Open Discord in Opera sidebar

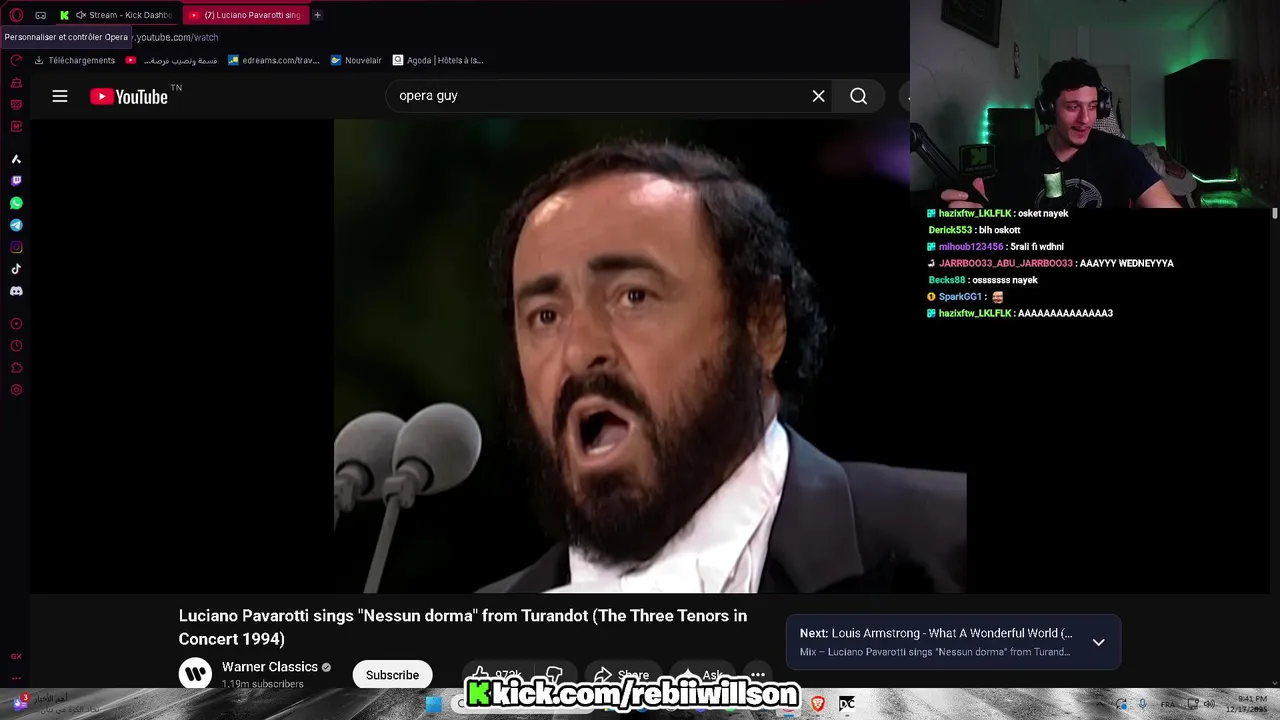tap(16, 291)
